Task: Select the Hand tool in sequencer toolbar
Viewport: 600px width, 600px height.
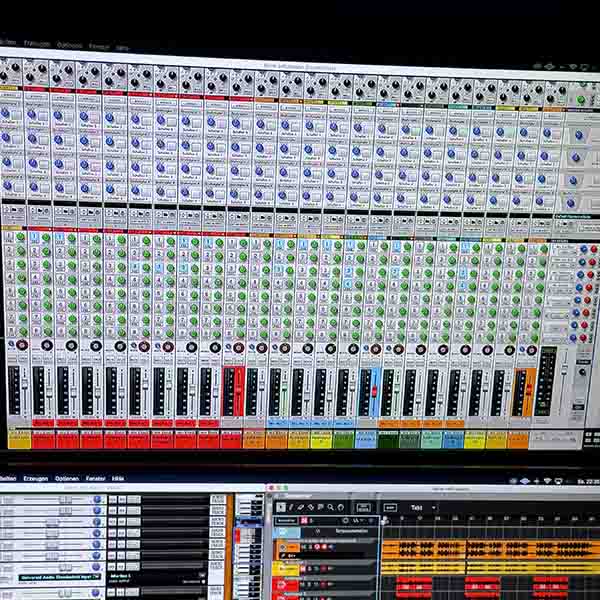Action: [341, 507]
